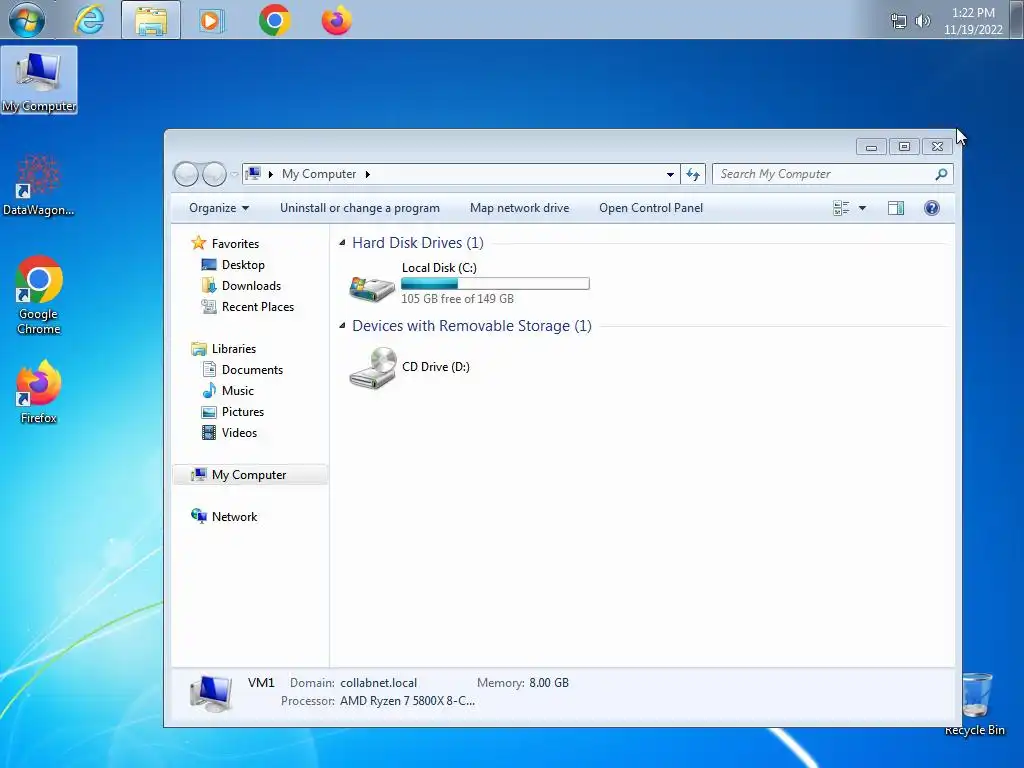Screen dimensions: 1024x768
Task: Click the network tray icon
Action: [899, 21]
